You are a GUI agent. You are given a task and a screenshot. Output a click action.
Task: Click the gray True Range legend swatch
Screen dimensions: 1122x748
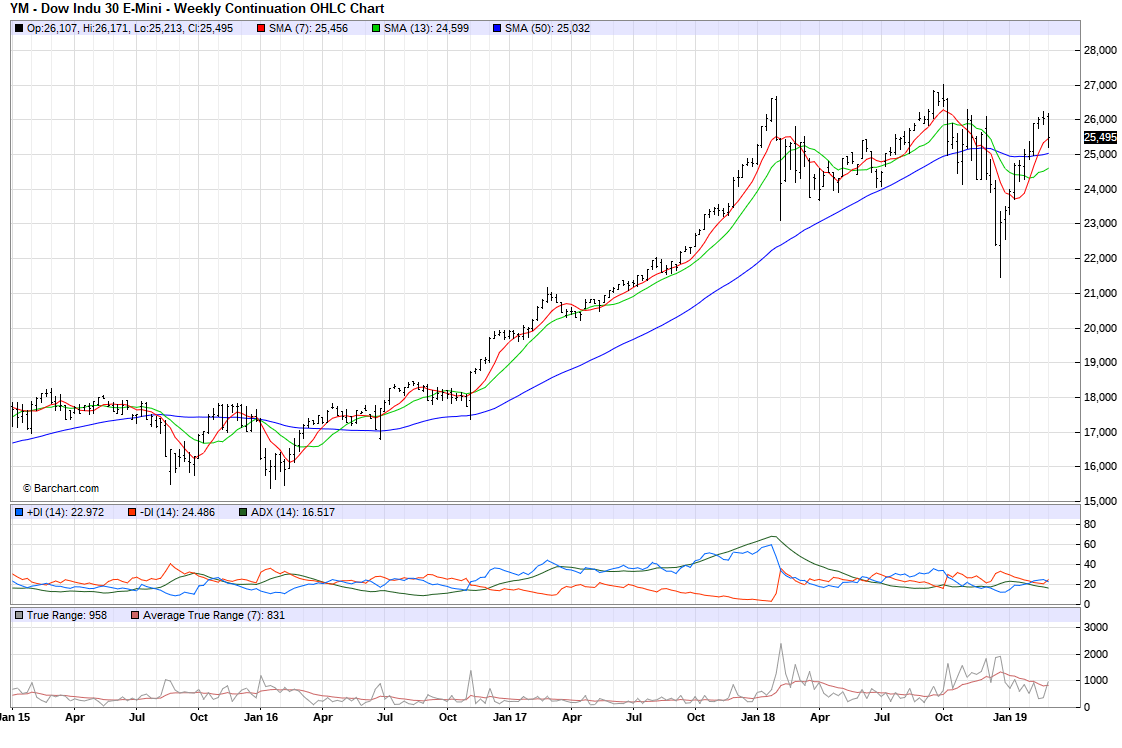point(19,615)
